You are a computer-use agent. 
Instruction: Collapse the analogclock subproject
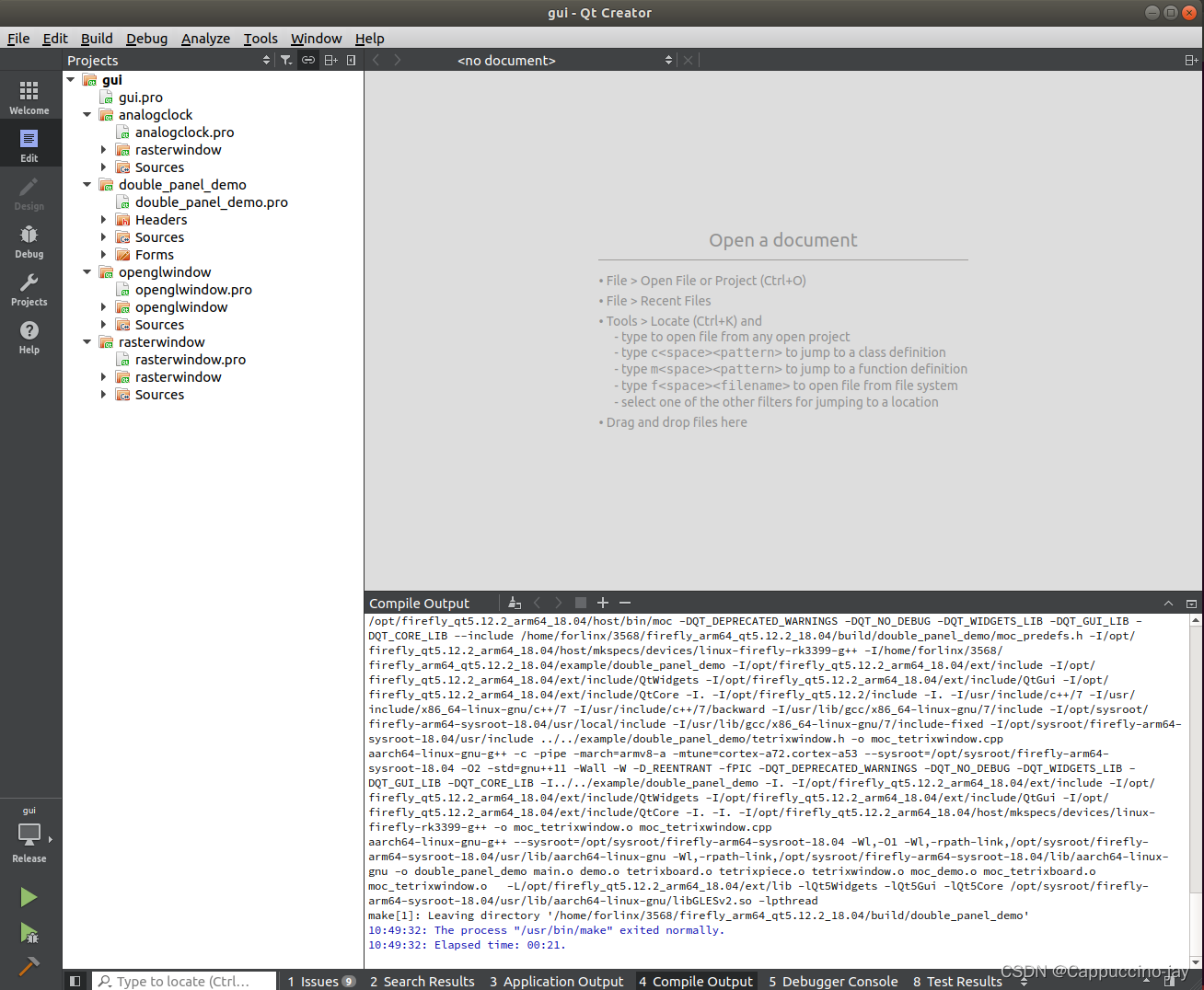[87, 115]
